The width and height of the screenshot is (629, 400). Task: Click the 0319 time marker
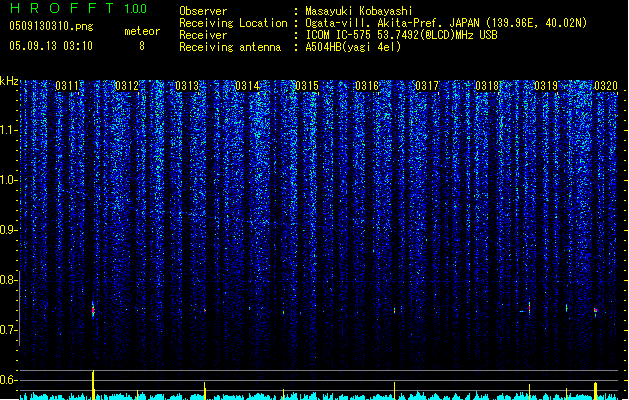pyautogui.click(x=546, y=86)
